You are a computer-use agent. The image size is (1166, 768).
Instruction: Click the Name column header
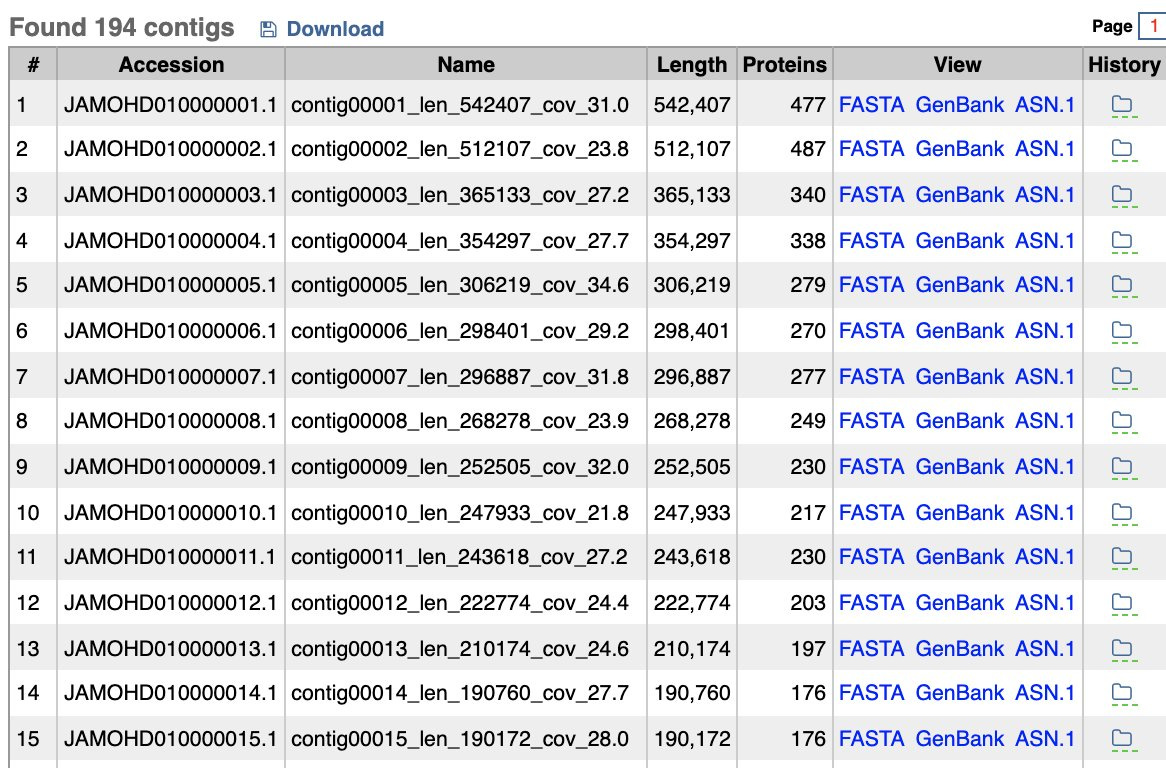click(x=466, y=65)
